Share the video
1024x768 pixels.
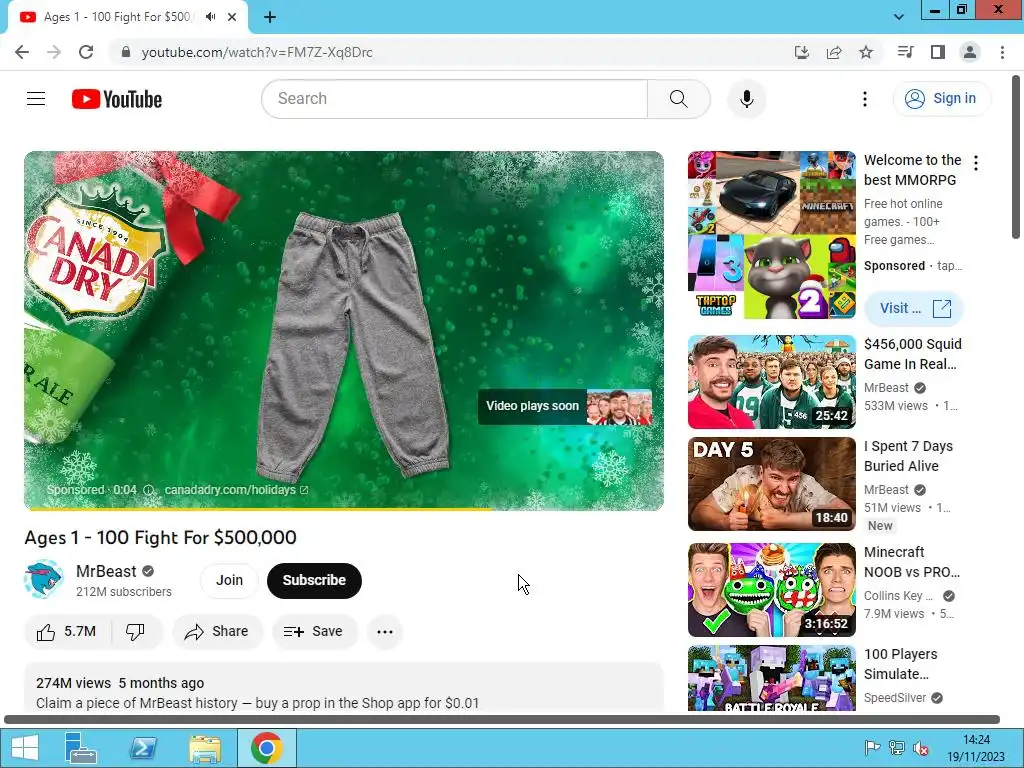[217, 632]
